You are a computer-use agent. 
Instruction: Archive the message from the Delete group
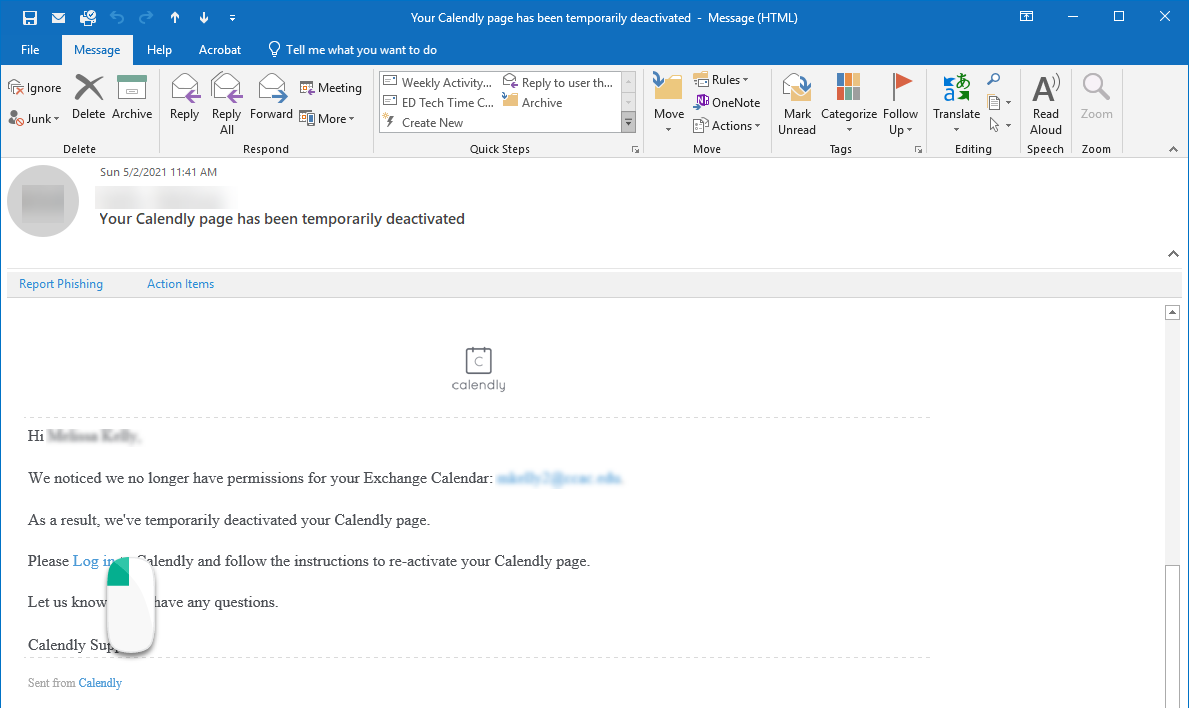(132, 97)
